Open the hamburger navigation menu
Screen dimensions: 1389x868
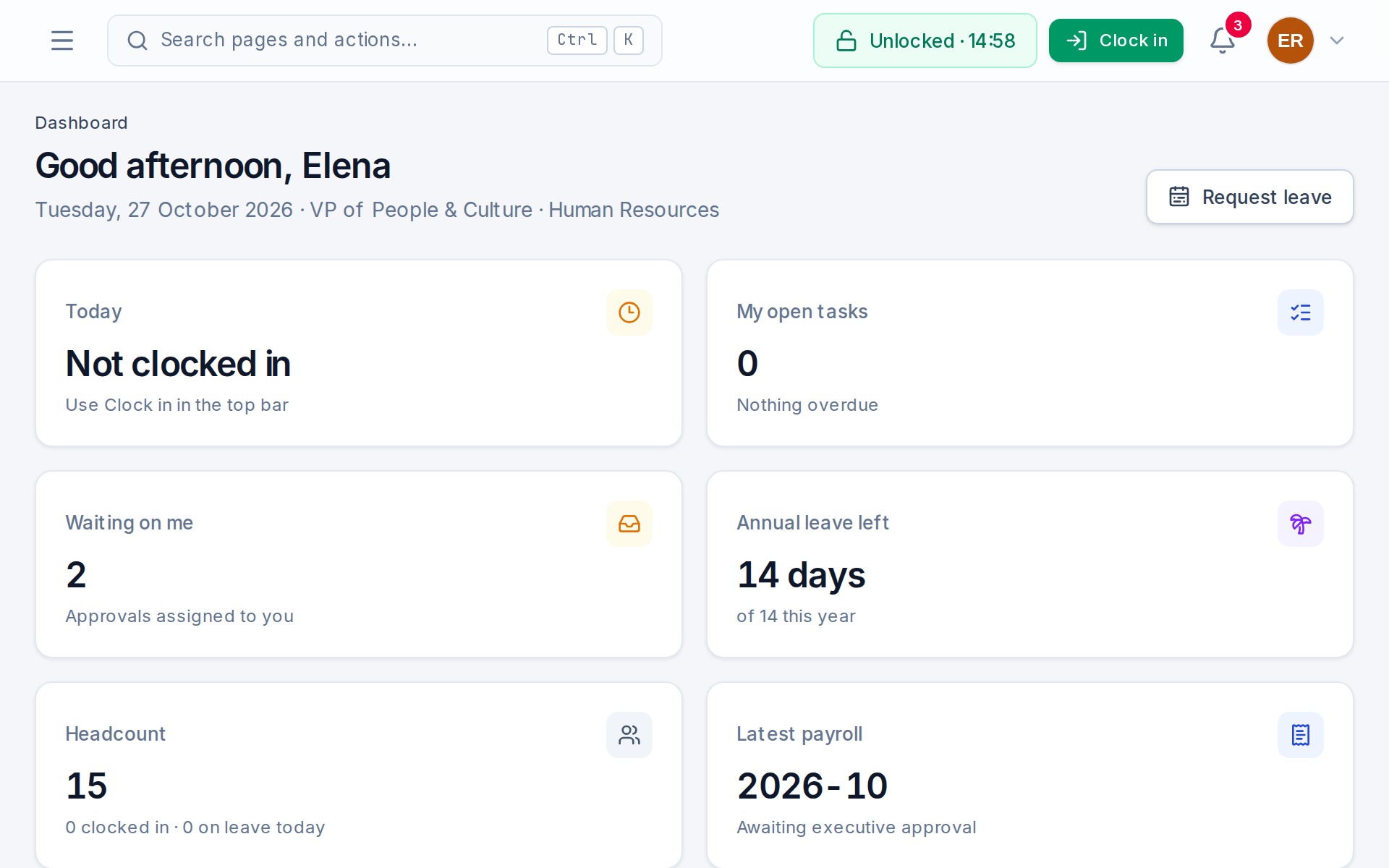62,41
